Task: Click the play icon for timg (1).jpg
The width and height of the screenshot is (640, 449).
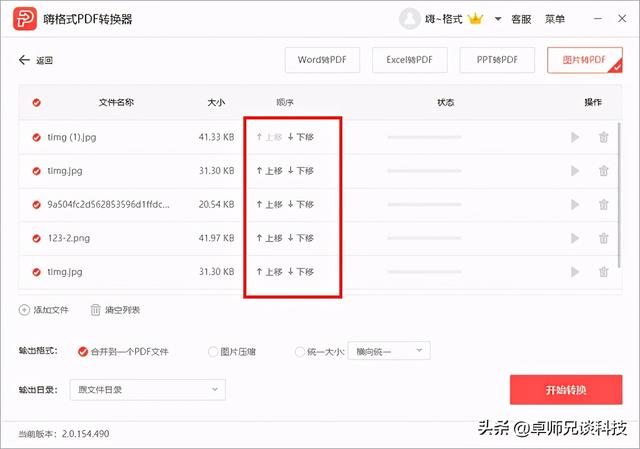Action: [575, 137]
